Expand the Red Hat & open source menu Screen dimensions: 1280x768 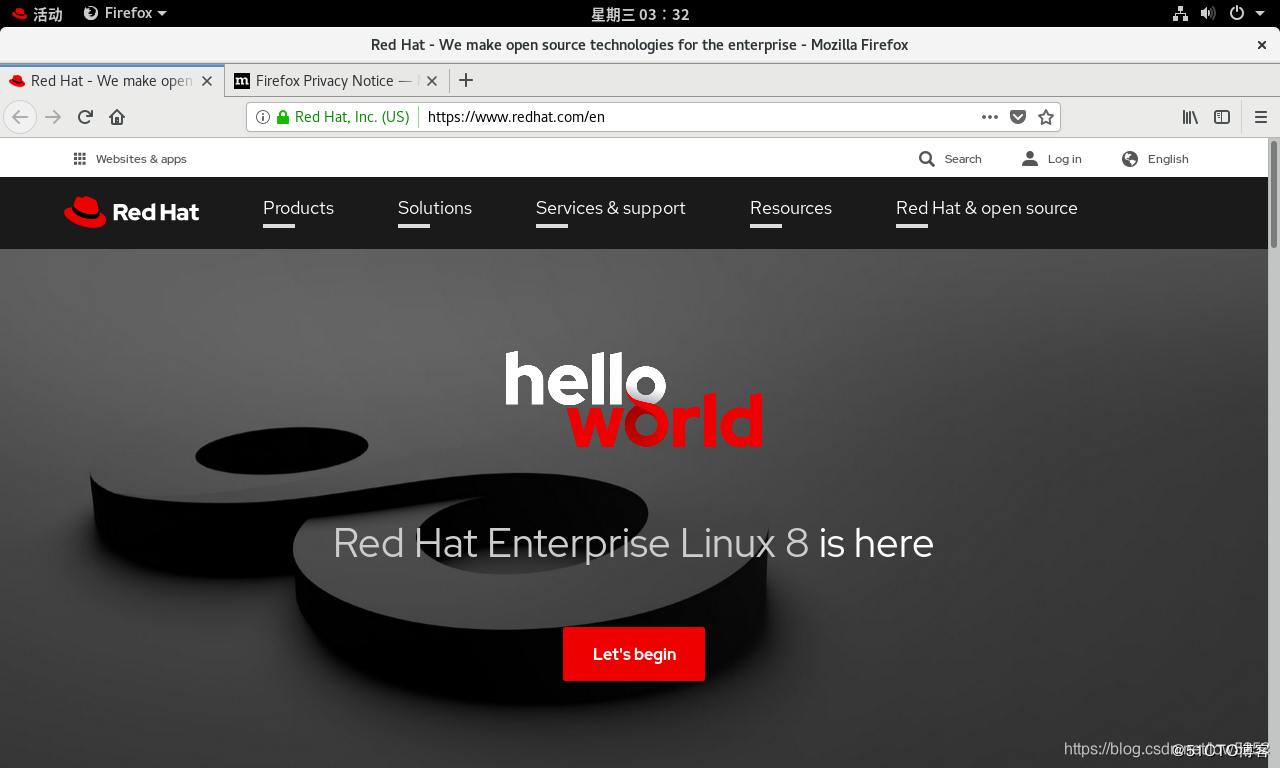click(987, 208)
